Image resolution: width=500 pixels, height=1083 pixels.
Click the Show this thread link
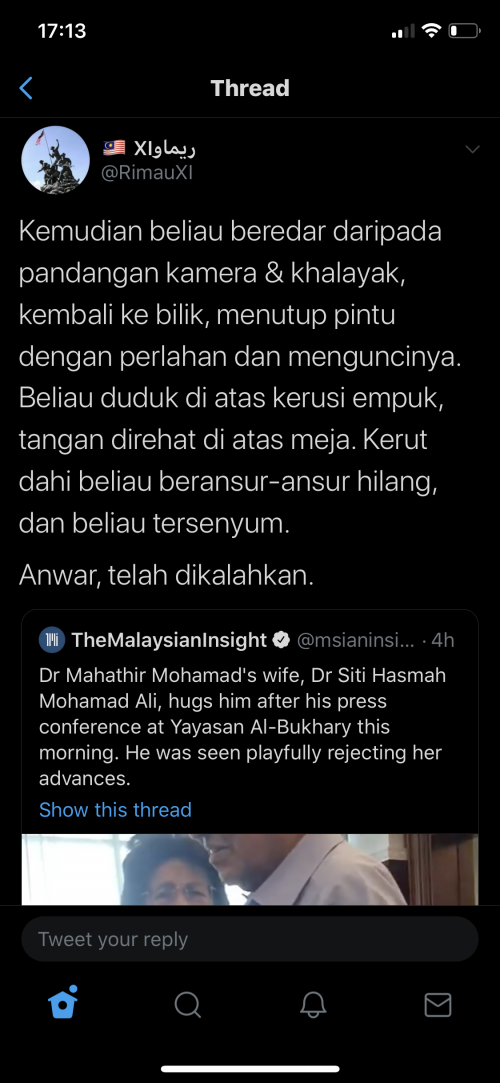[x=115, y=809]
